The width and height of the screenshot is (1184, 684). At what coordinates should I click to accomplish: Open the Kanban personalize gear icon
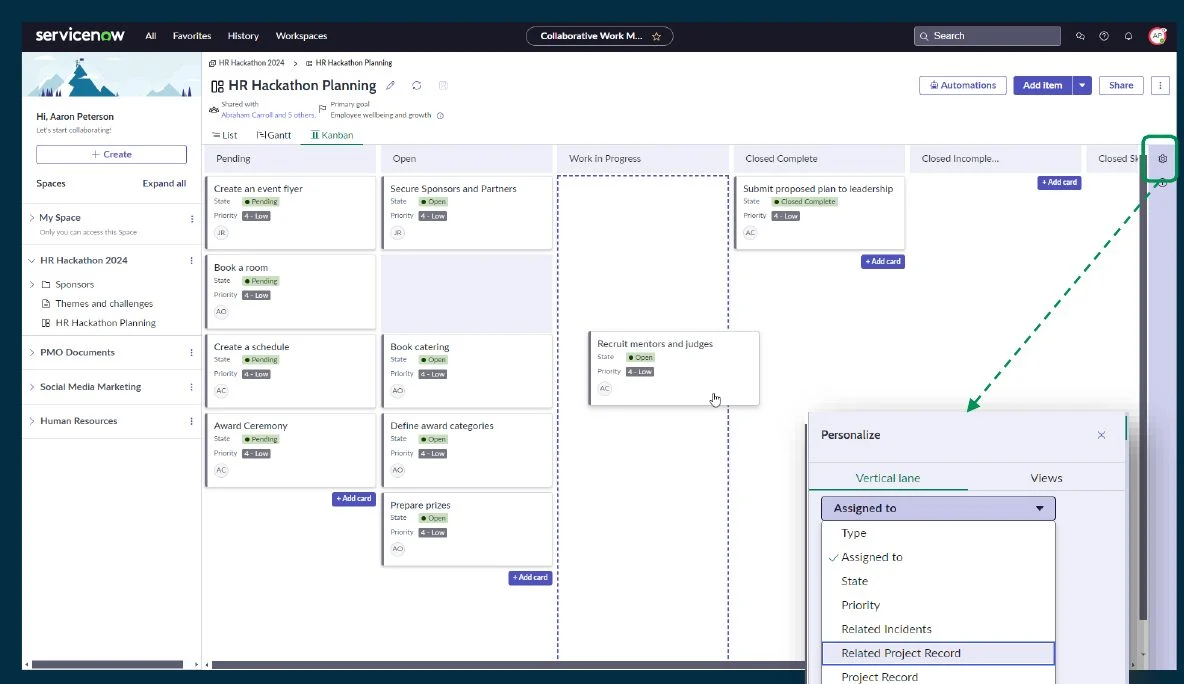(1163, 159)
